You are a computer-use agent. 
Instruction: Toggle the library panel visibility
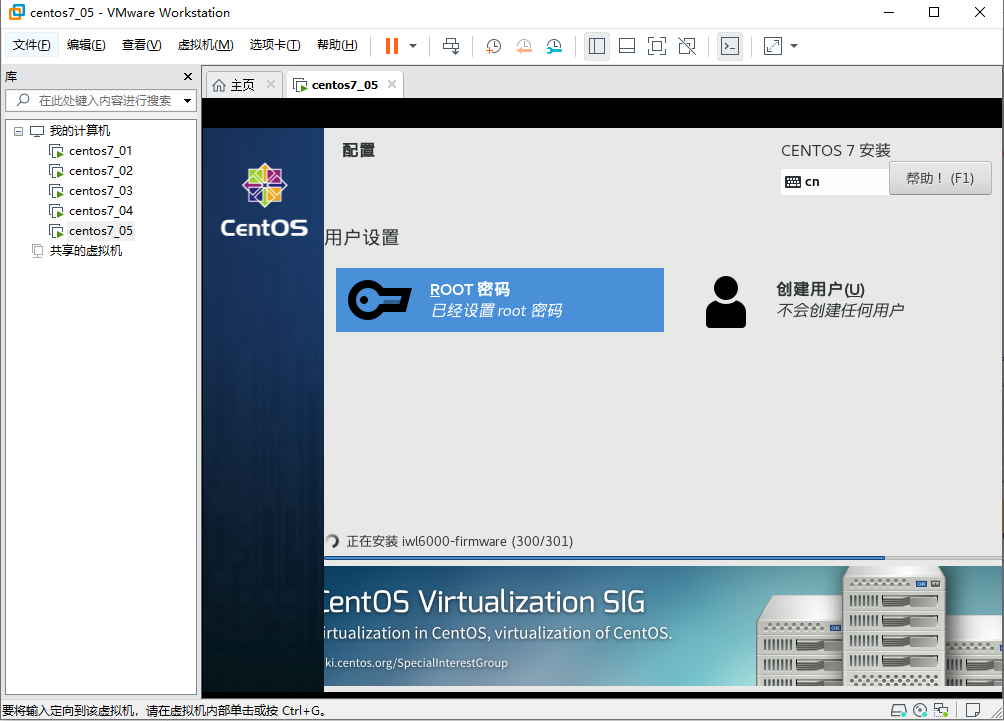tap(597, 45)
